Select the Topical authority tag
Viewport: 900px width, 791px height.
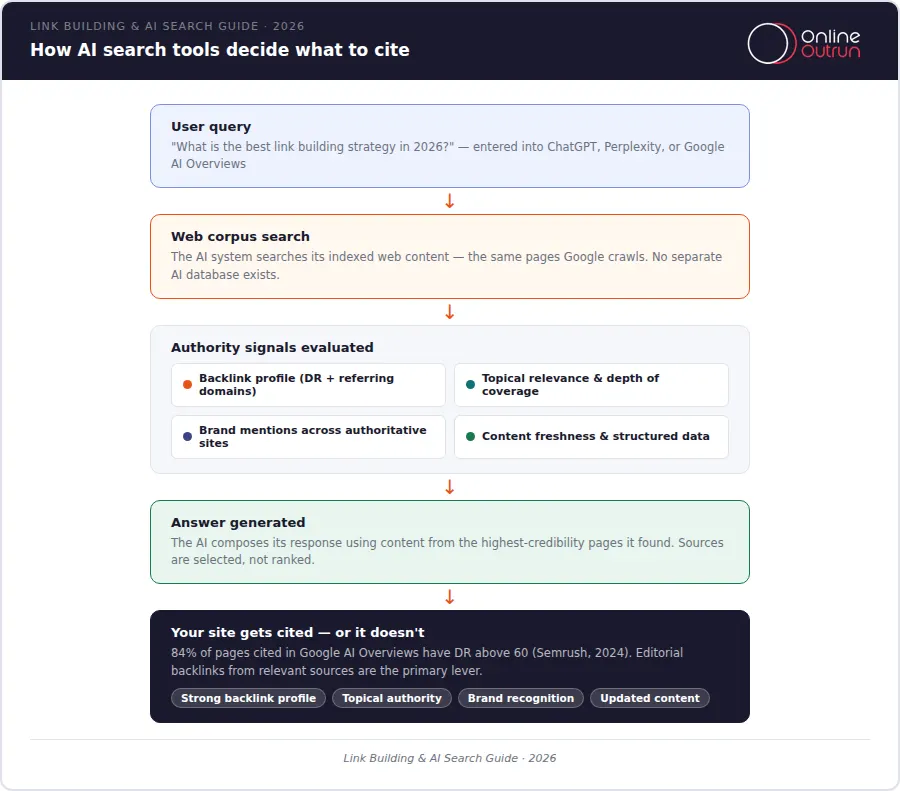click(392, 698)
